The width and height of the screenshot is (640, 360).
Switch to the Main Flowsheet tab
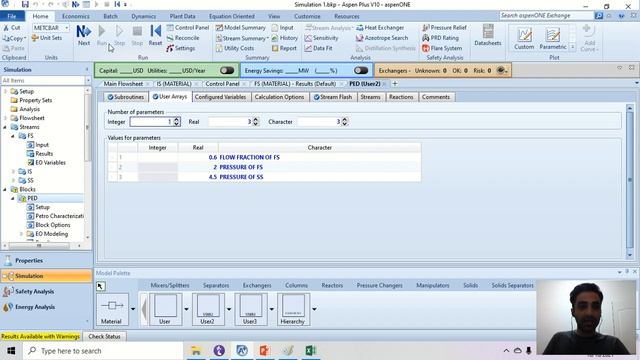[x=123, y=84]
